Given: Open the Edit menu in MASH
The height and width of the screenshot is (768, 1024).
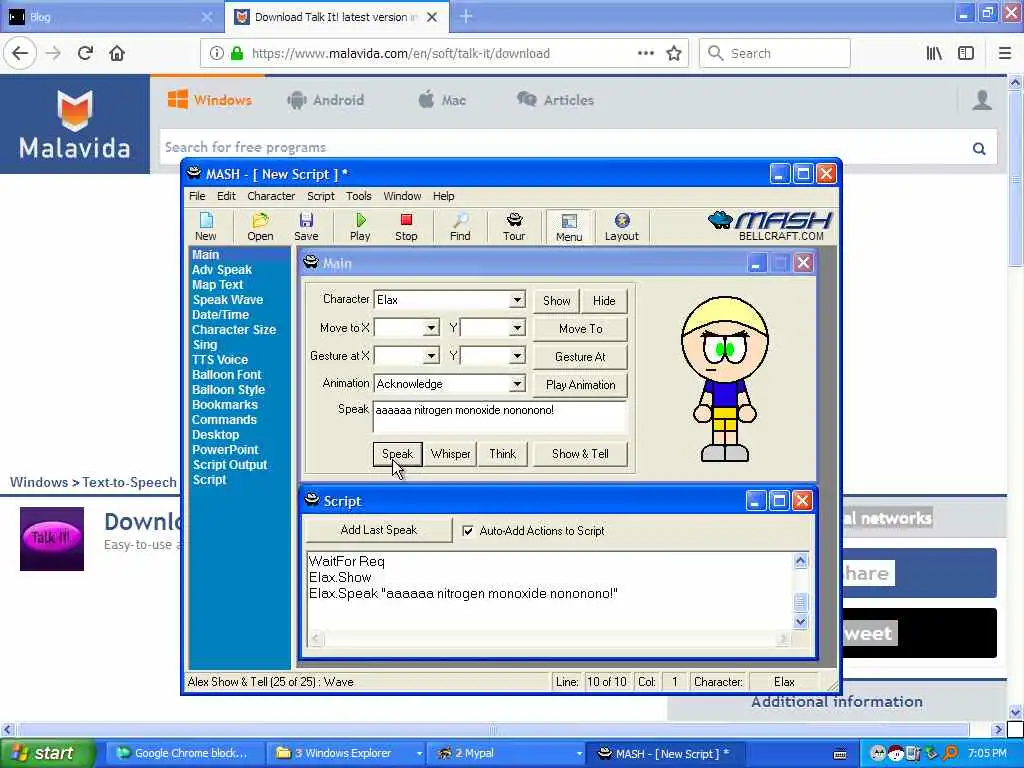Looking at the screenshot, I should (226, 196).
